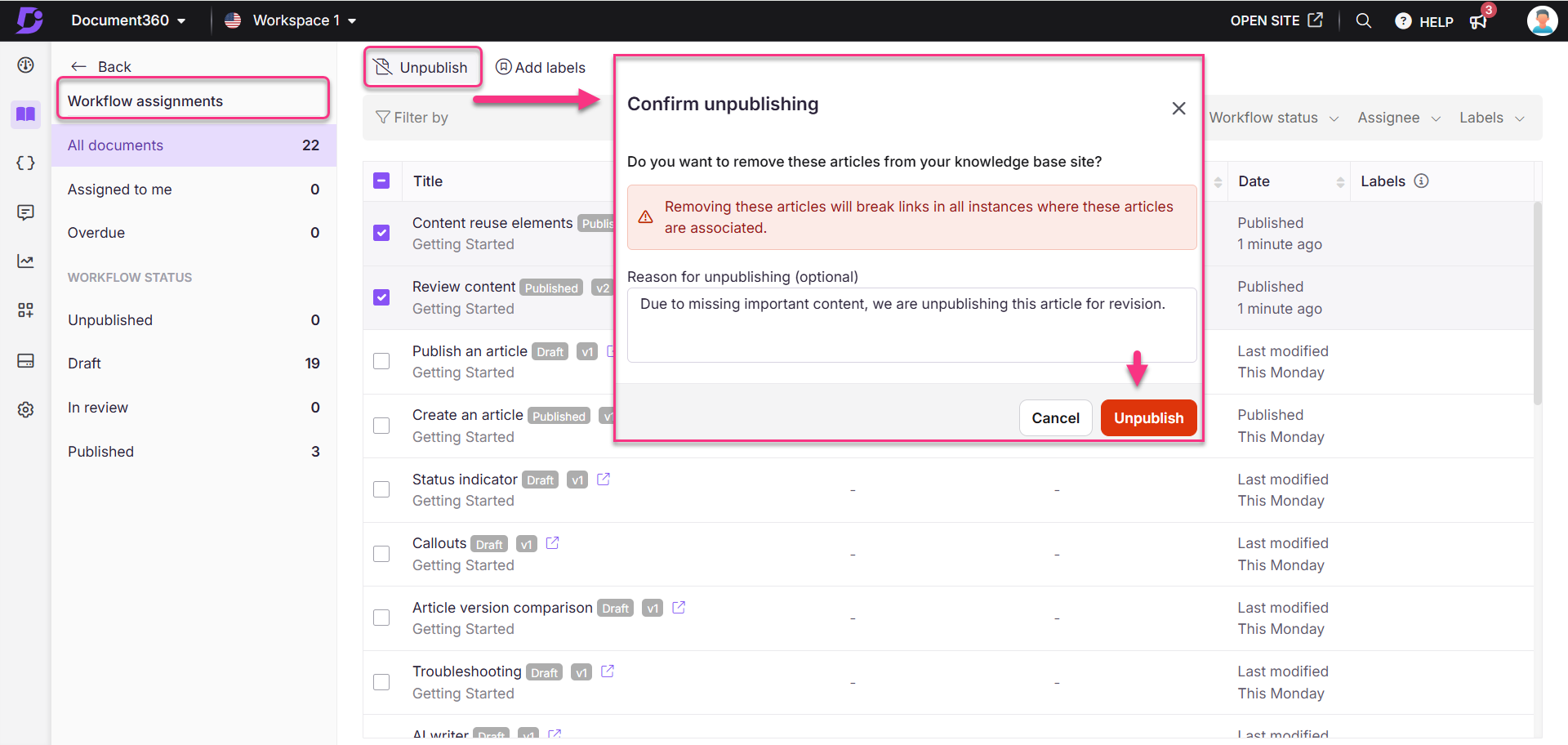Open the Analytics chart icon in sidebar
This screenshot has height=745, width=1568.
pos(26,261)
